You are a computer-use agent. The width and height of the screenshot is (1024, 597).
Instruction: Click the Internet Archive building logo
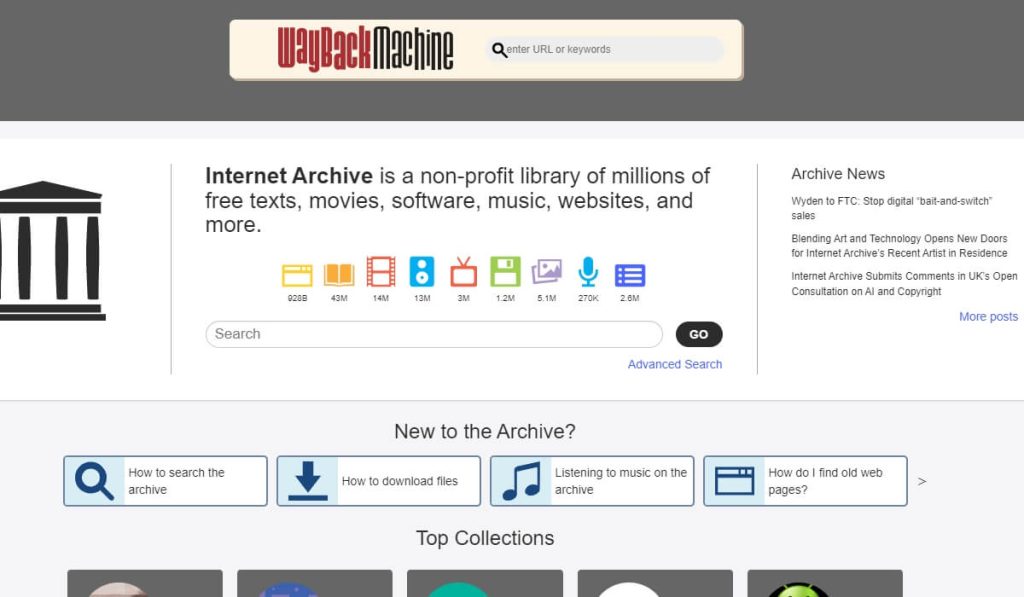(52, 251)
